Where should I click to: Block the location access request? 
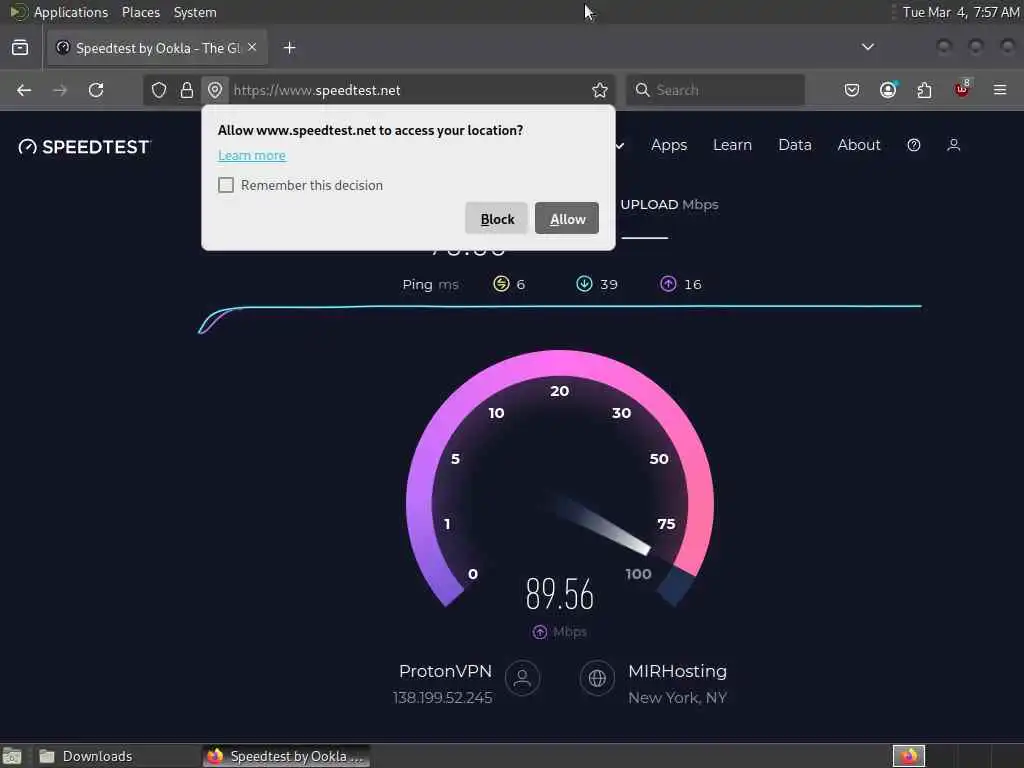pos(496,219)
